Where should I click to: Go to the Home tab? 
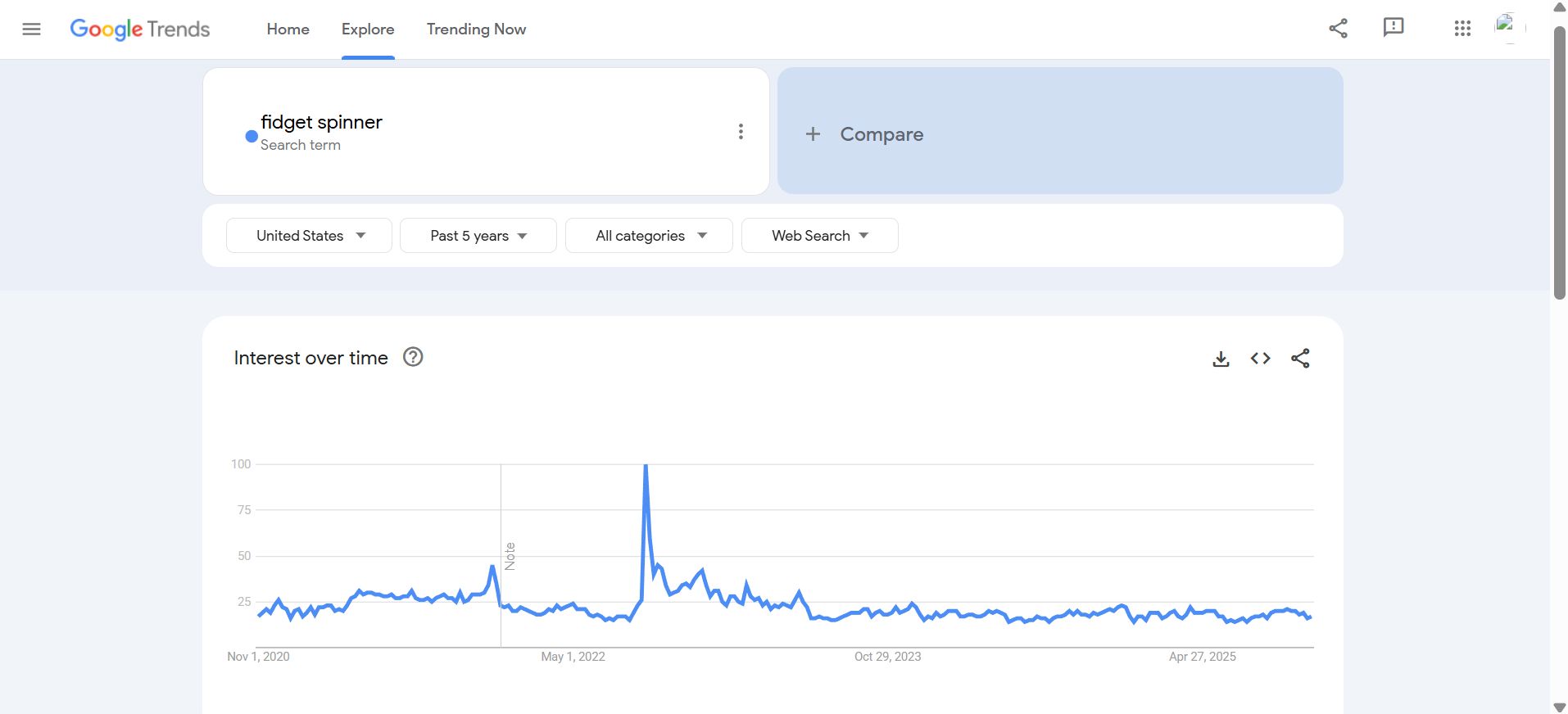pos(288,29)
